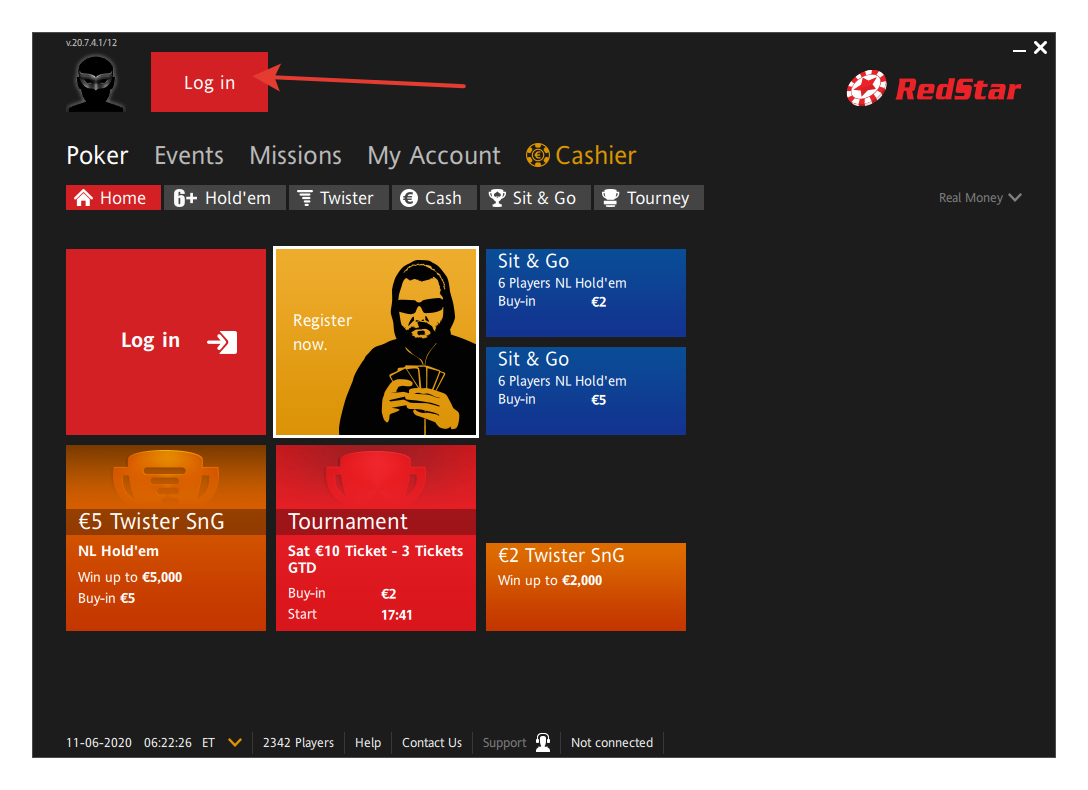Screen dimensions: 1088x790
Task: Click the Contact Us link
Action: 431,743
